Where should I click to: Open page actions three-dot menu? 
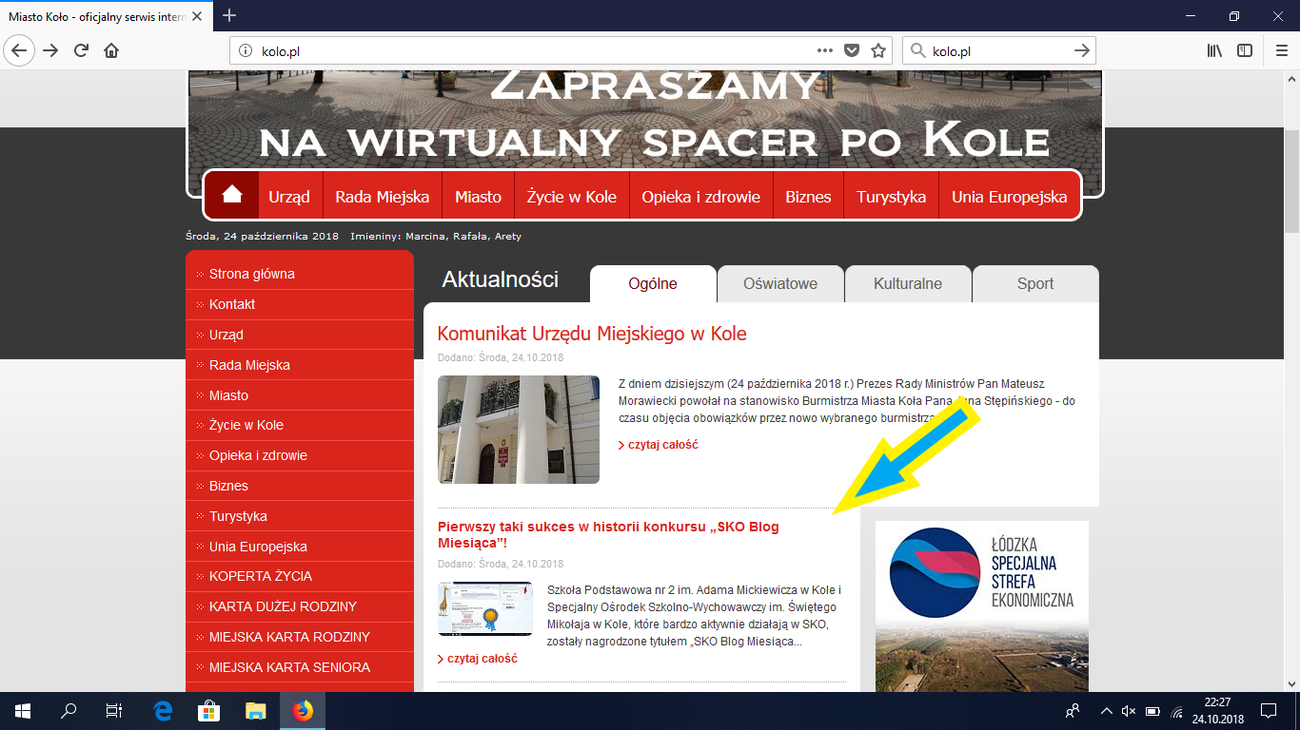[x=825, y=50]
